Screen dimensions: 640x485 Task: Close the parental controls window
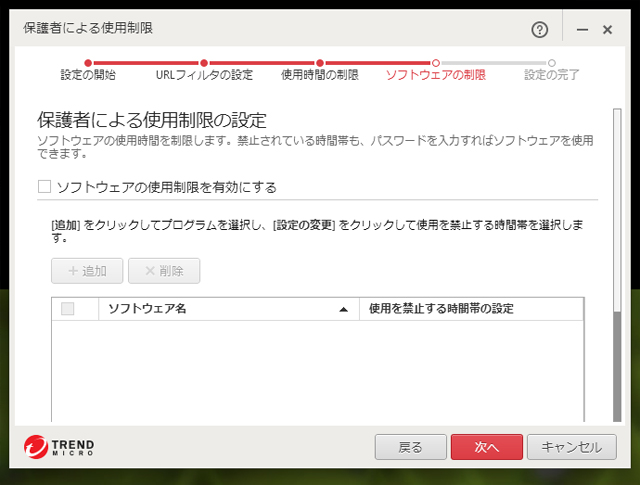point(607,30)
